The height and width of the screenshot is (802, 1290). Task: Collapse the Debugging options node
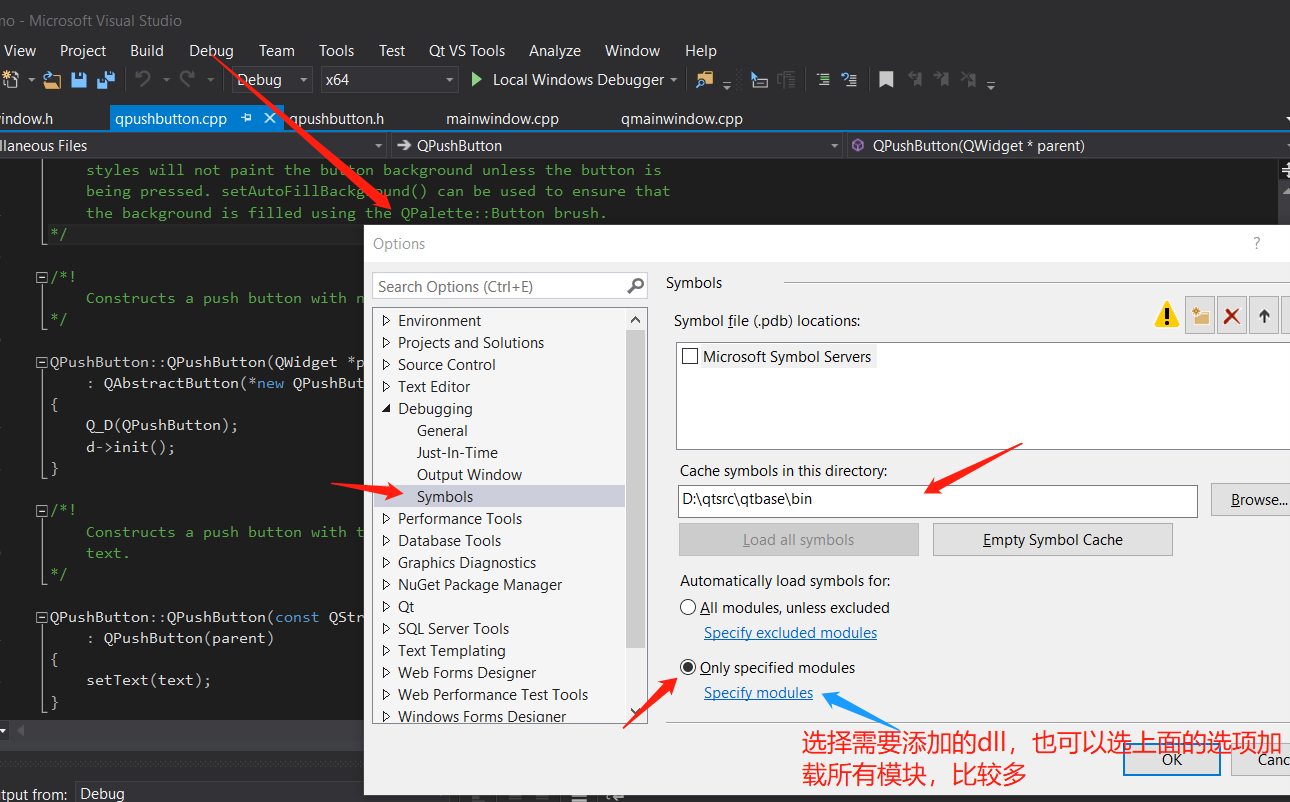[x=387, y=409]
